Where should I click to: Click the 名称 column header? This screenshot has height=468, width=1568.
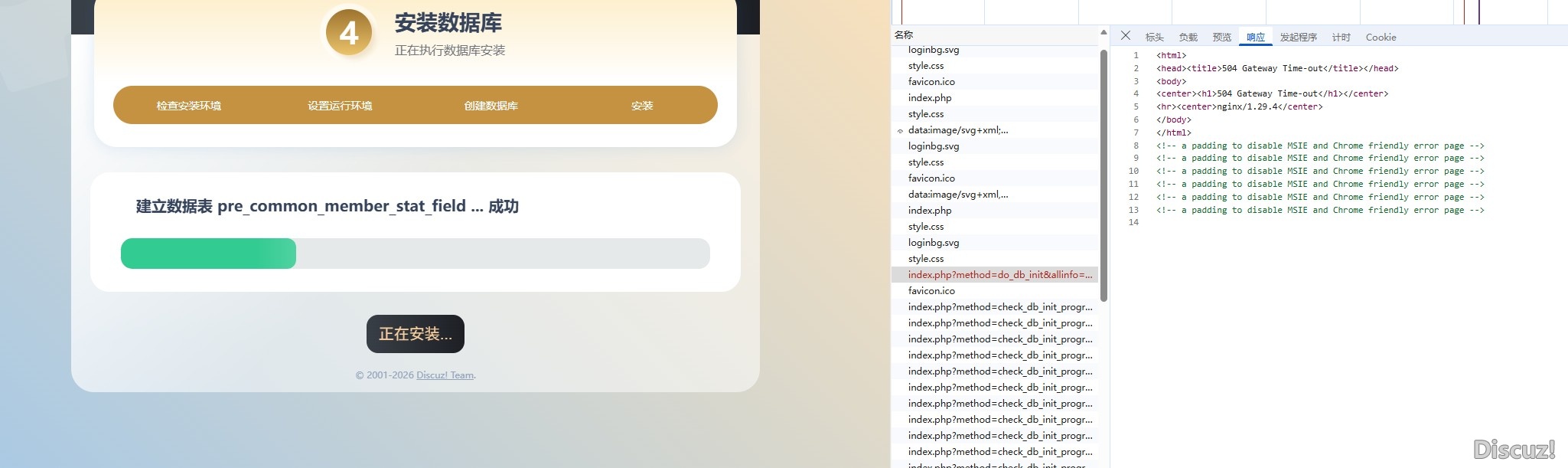(x=904, y=35)
